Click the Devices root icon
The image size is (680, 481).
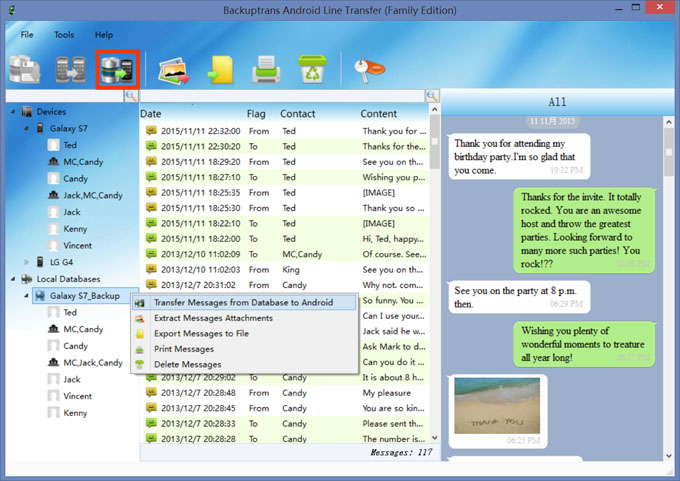(x=27, y=111)
